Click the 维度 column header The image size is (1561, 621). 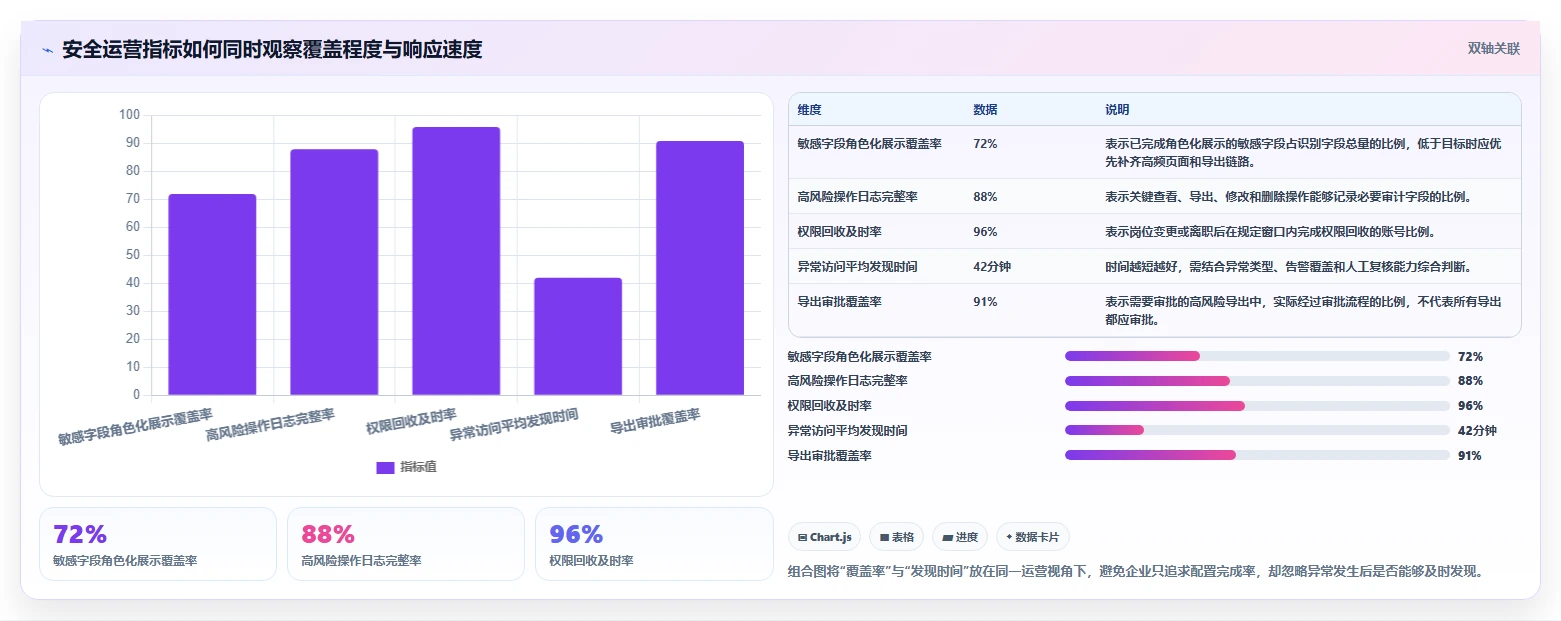[x=810, y=109]
